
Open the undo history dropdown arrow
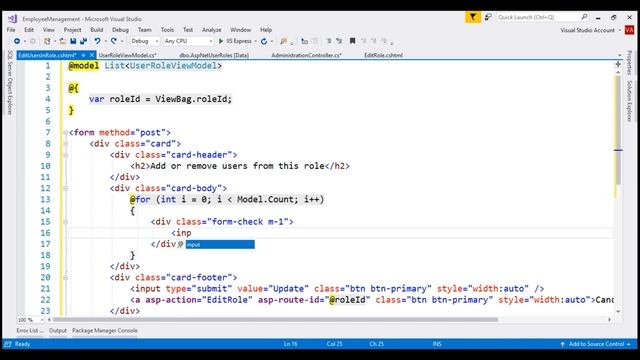[105, 41]
